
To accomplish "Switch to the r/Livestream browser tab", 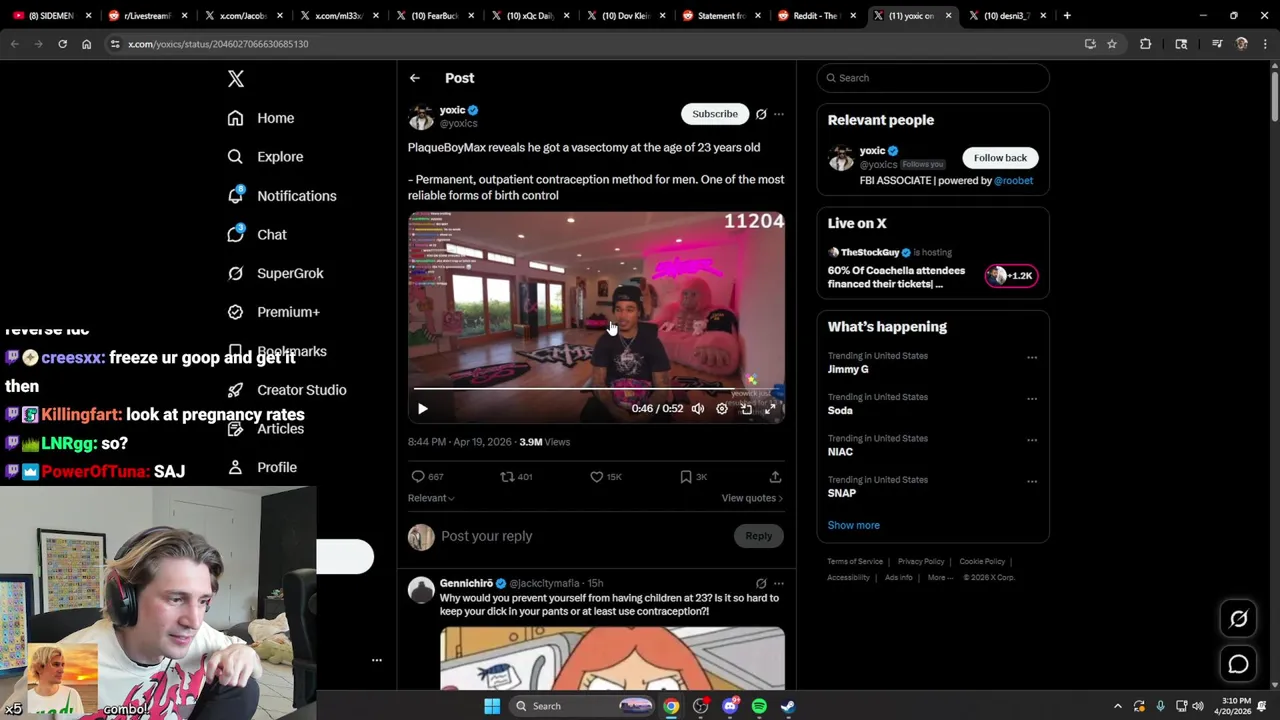I will (145, 16).
